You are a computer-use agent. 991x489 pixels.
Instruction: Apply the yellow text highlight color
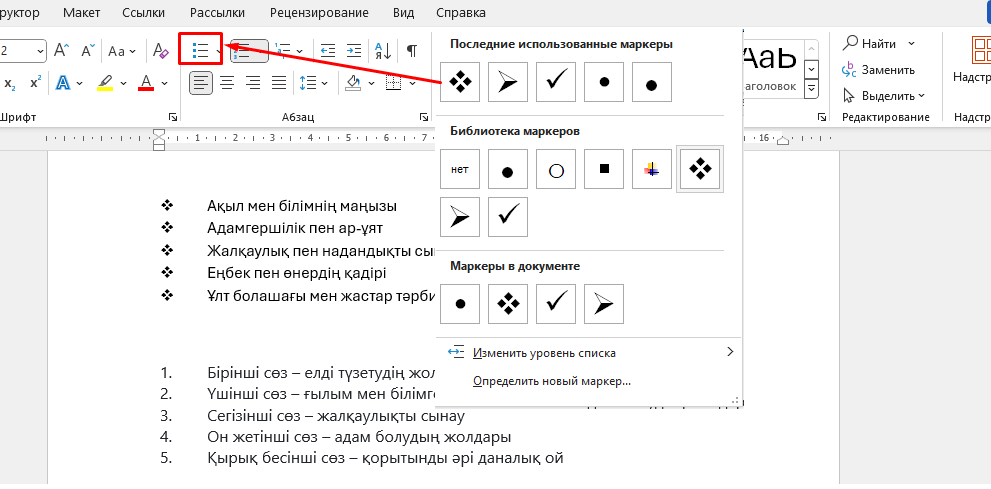click(105, 82)
